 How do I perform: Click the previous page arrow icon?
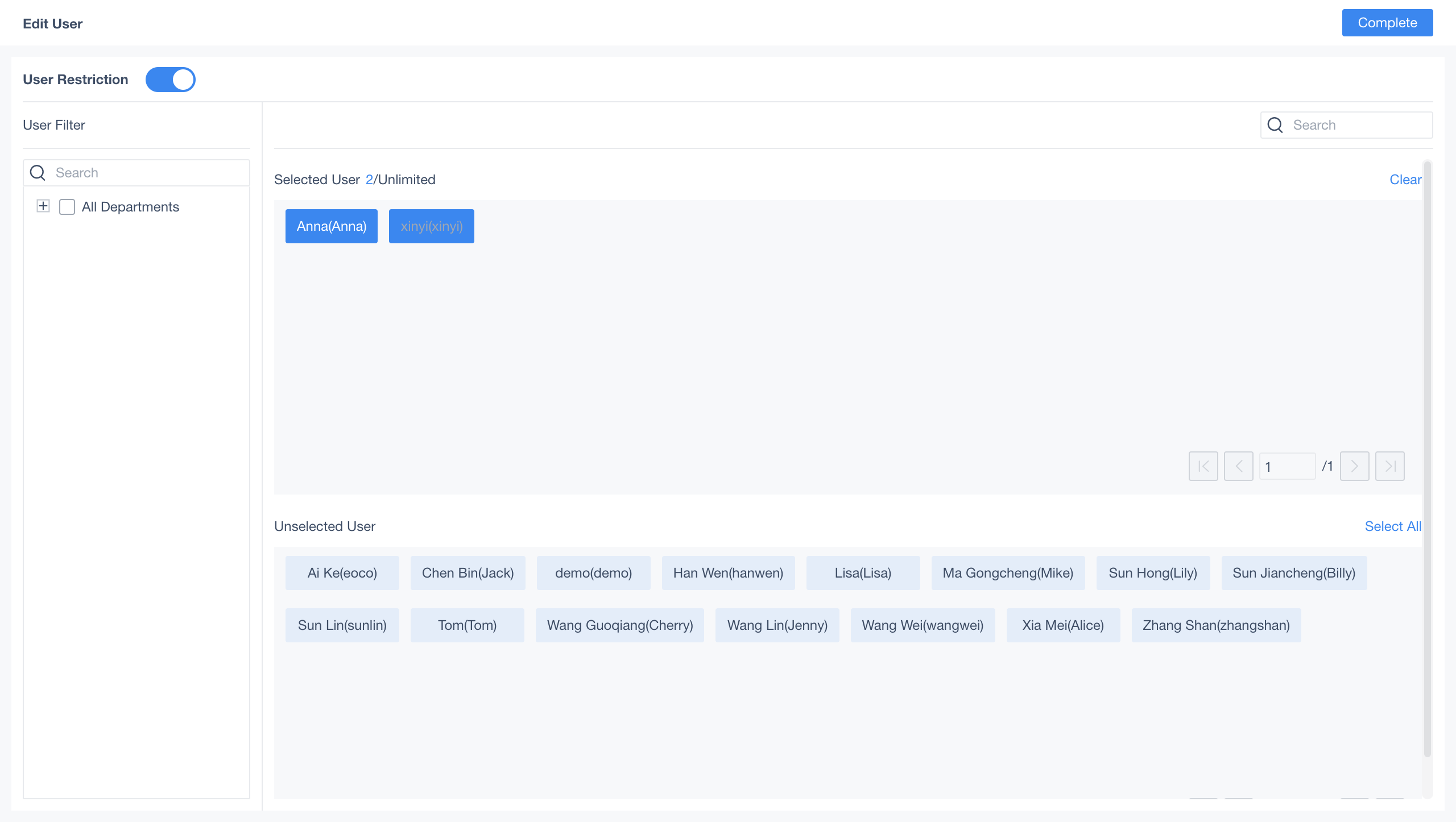[1238, 466]
